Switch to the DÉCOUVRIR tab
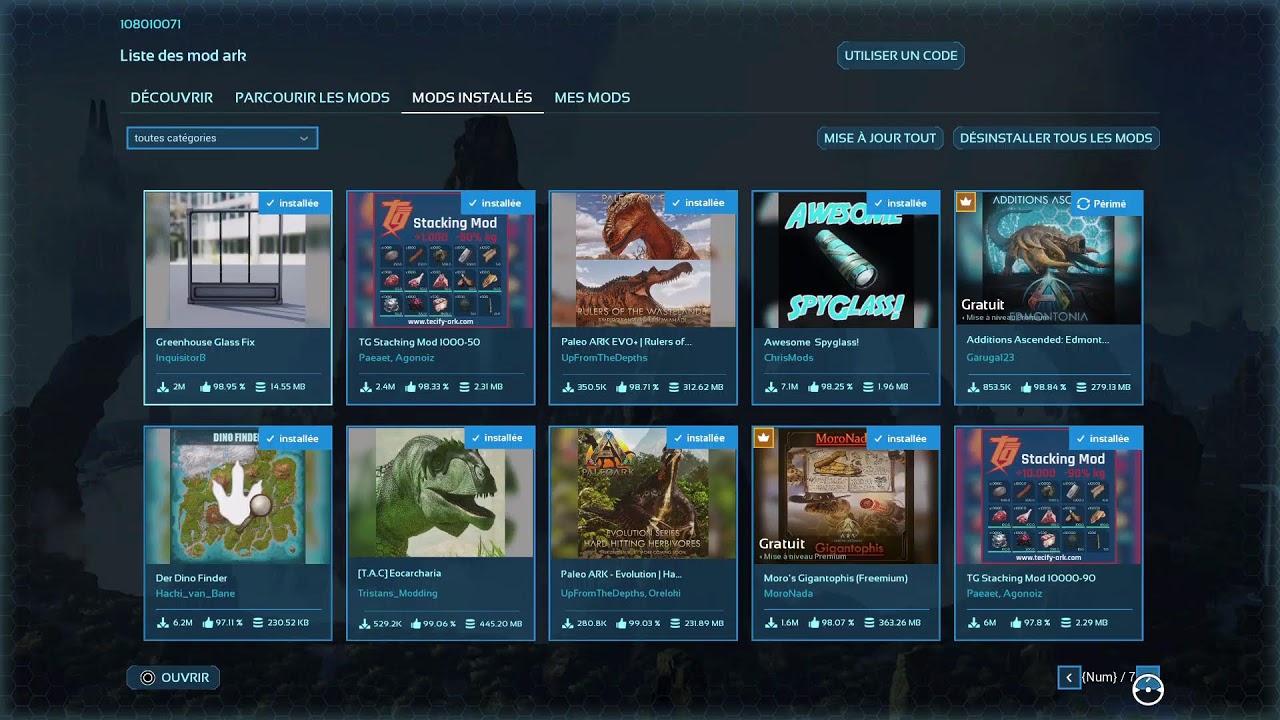 click(x=172, y=97)
